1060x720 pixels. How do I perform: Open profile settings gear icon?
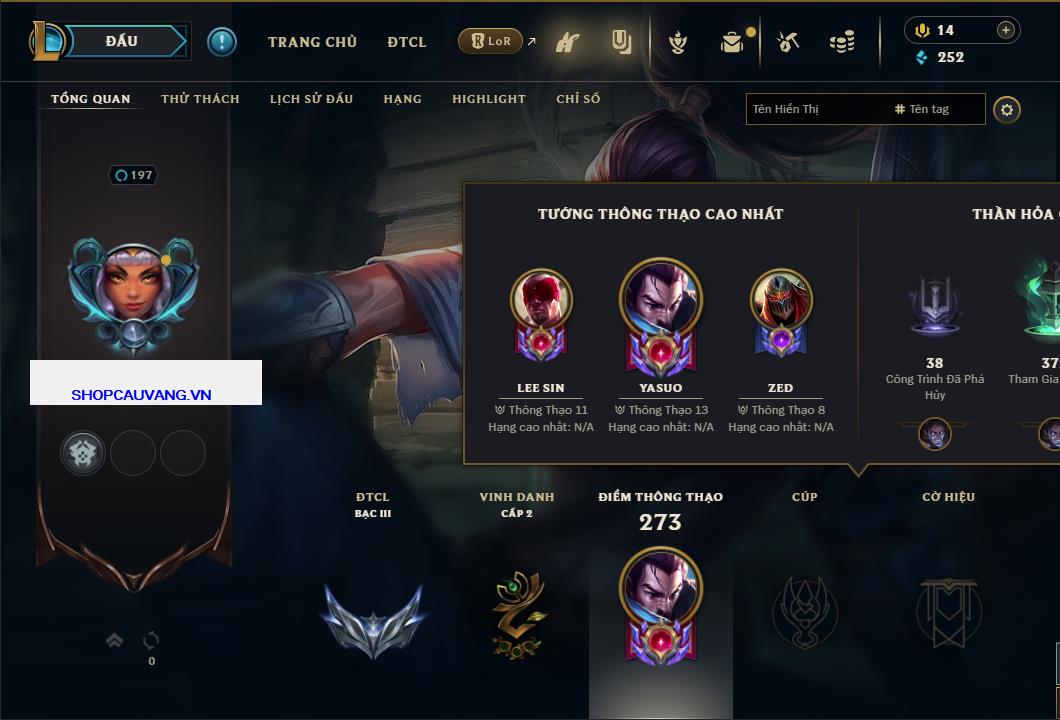pyautogui.click(x=1007, y=110)
